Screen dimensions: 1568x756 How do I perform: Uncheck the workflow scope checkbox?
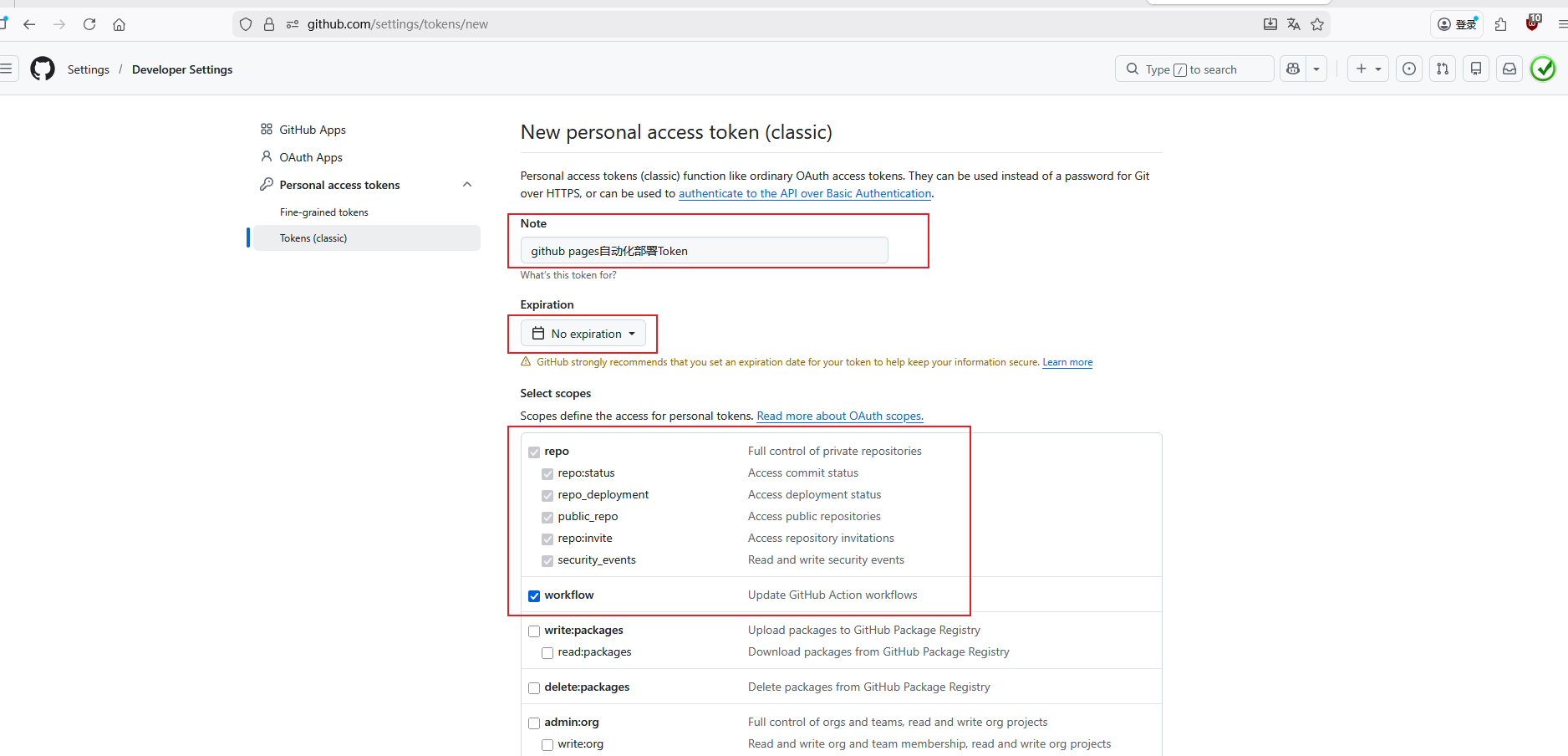click(x=534, y=596)
